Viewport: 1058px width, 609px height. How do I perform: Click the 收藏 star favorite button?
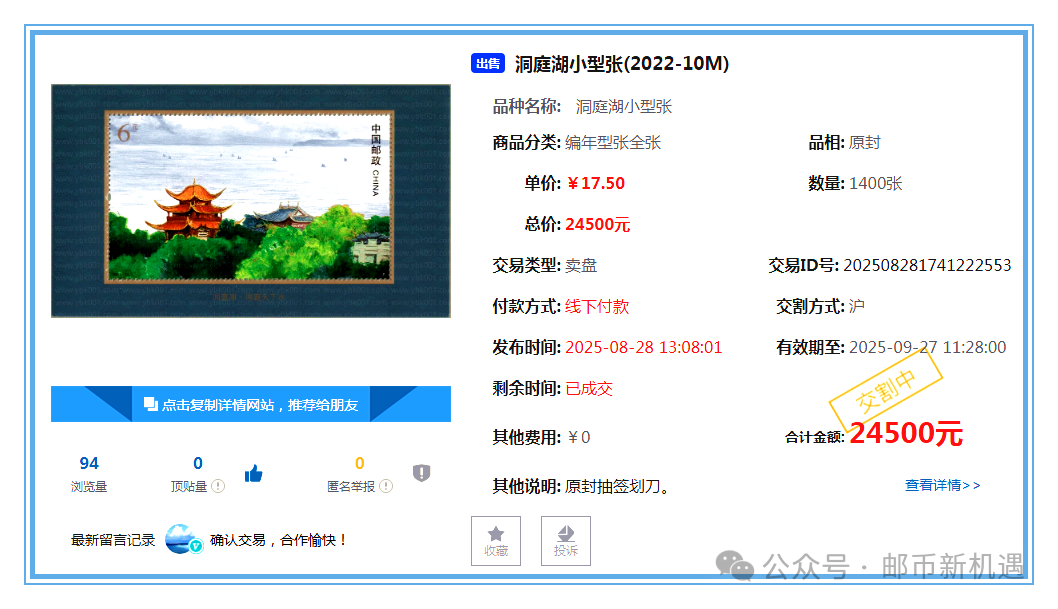pos(496,541)
